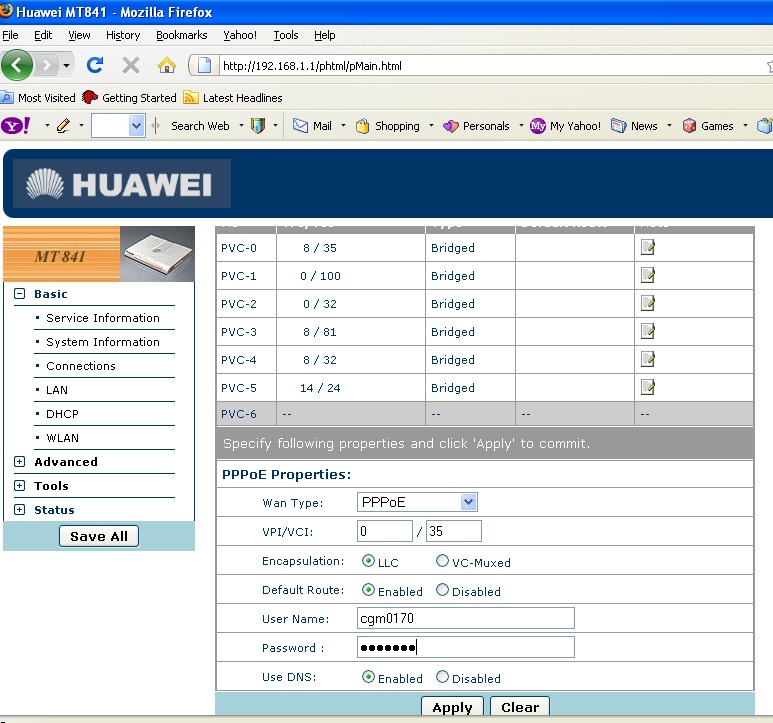Open Yahoo Mail envelope icon
773x723 pixels.
pyautogui.click(x=300, y=126)
